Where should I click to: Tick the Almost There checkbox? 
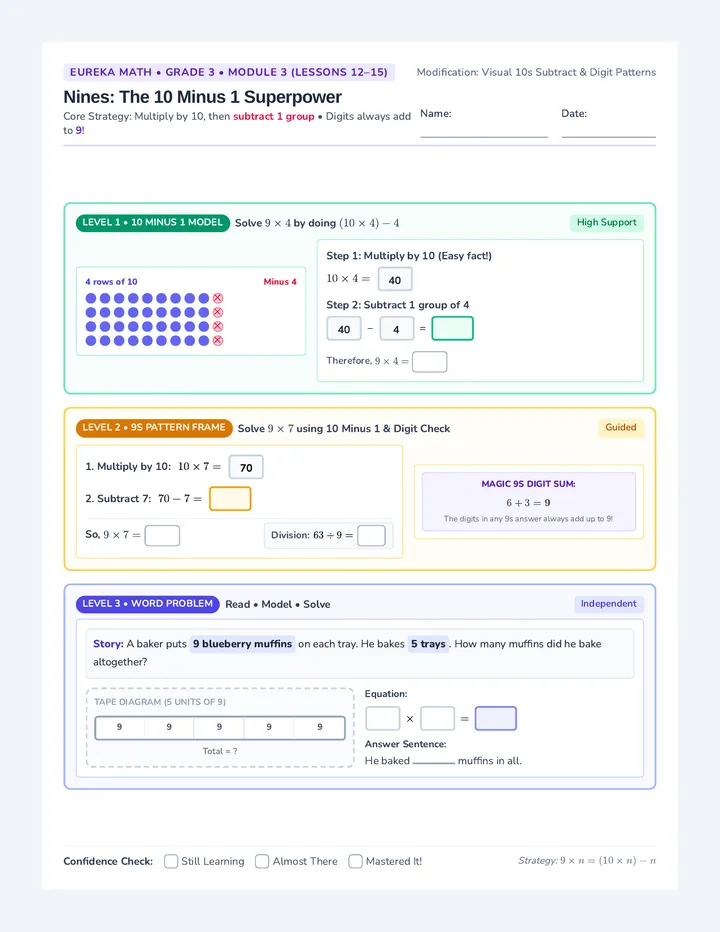pyautogui.click(x=262, y=861)
